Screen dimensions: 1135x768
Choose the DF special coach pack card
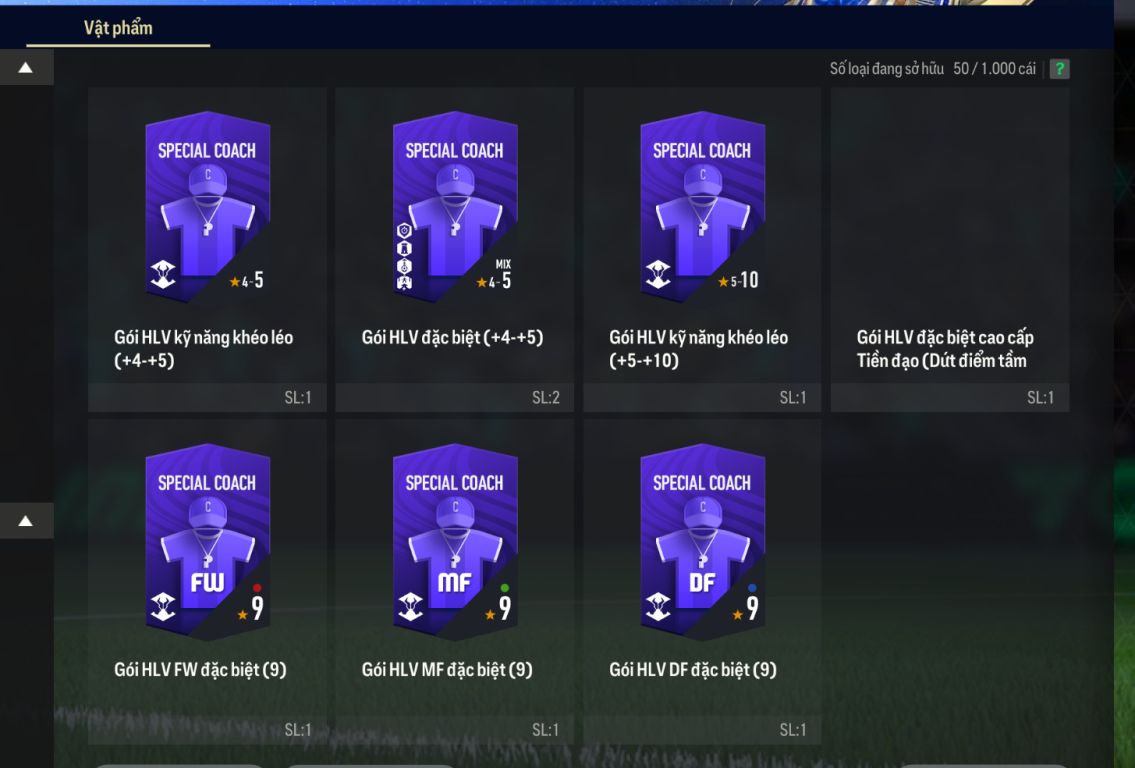click(x=702, y=582)
